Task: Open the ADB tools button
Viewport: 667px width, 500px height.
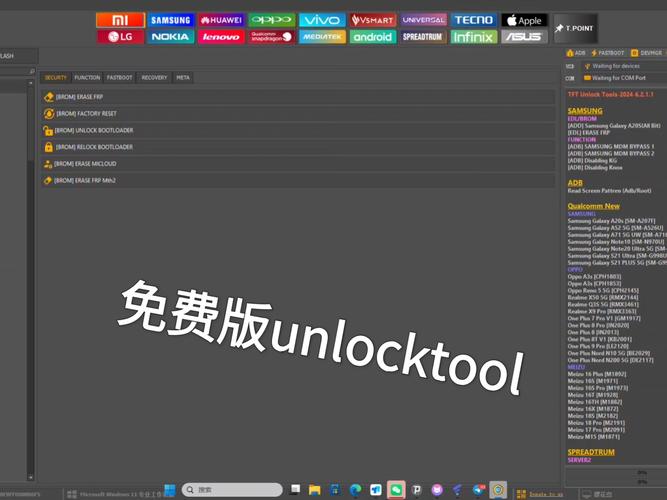Action: click(576, 53)
